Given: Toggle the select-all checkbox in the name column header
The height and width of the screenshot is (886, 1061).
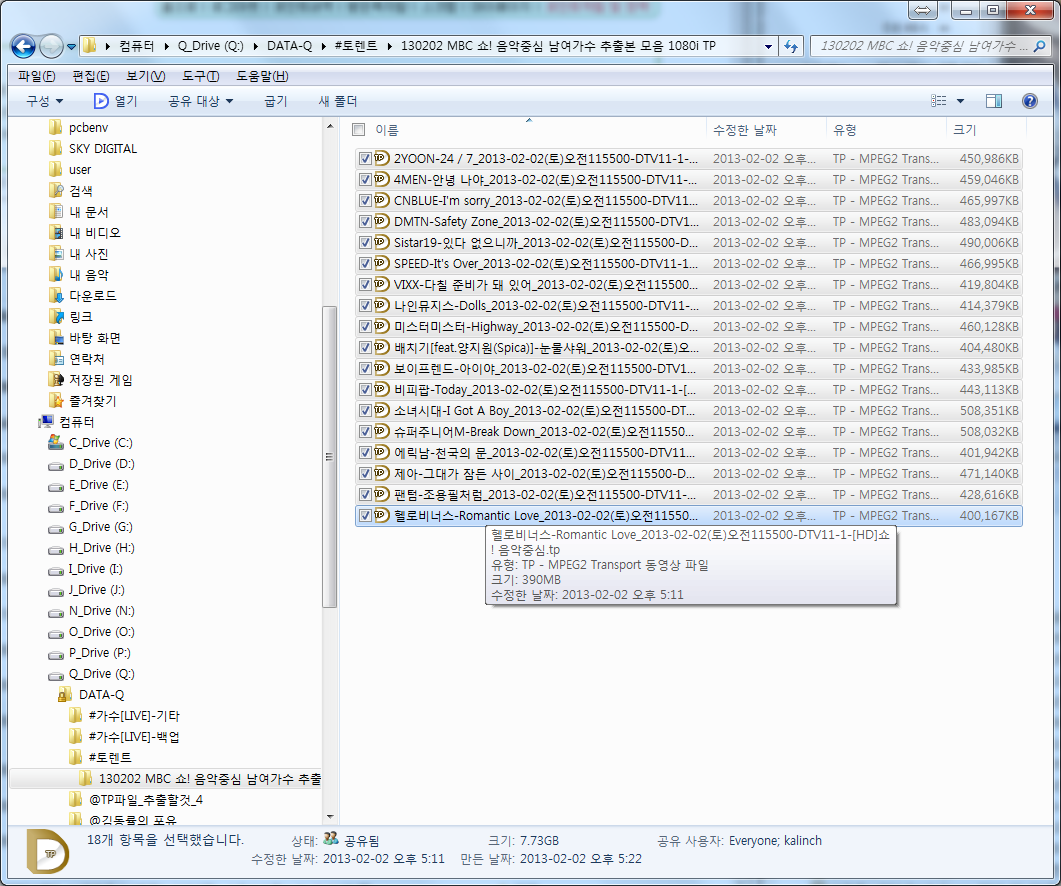Looking at the screenshot, I should (357, 130).
